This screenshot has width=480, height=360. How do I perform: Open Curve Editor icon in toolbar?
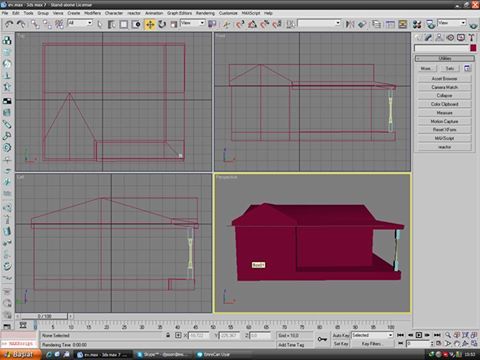tap(390, 24)
